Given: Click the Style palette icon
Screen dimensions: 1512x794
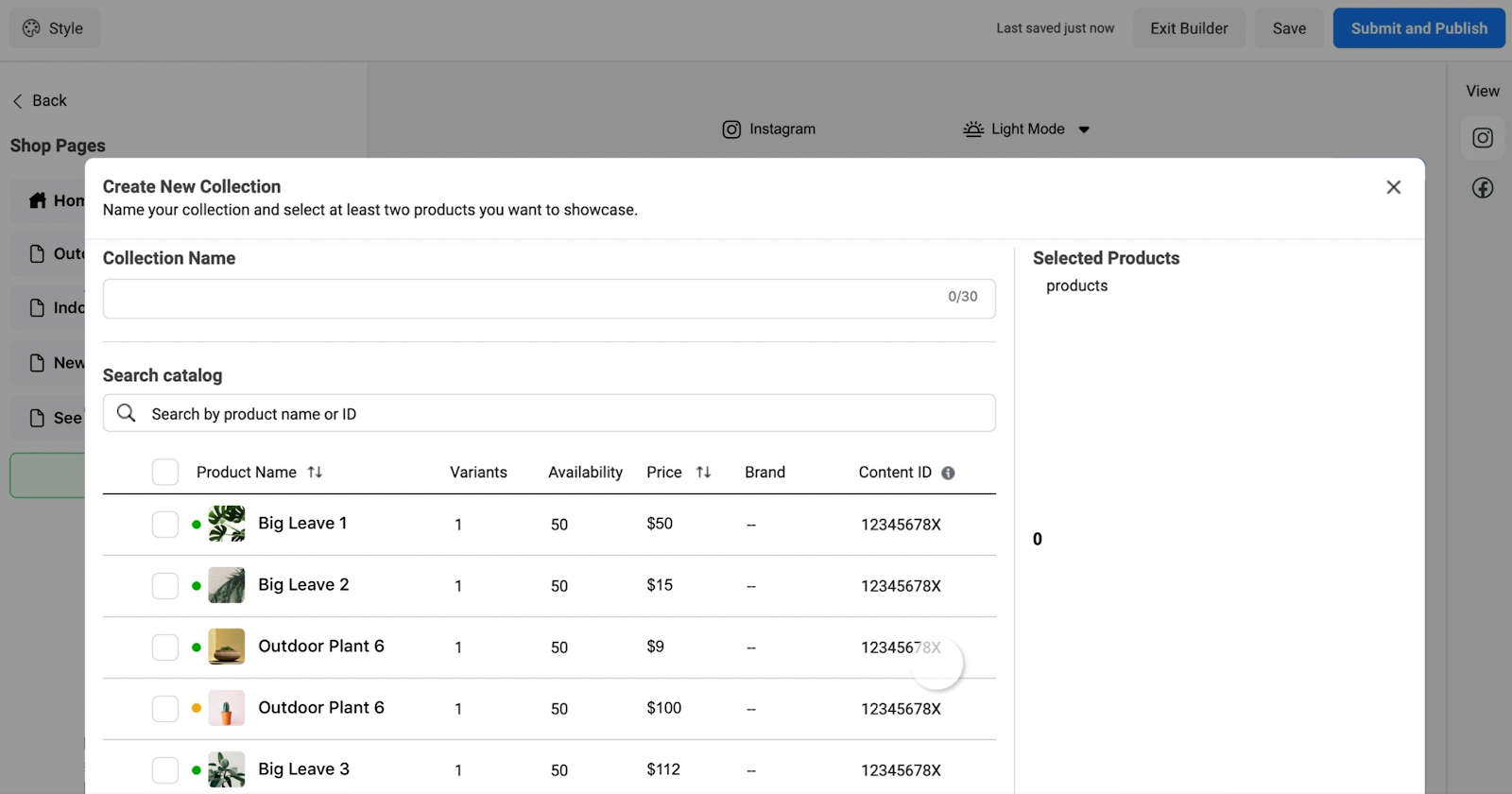Looking at the screenshot, I should [31, 28].
